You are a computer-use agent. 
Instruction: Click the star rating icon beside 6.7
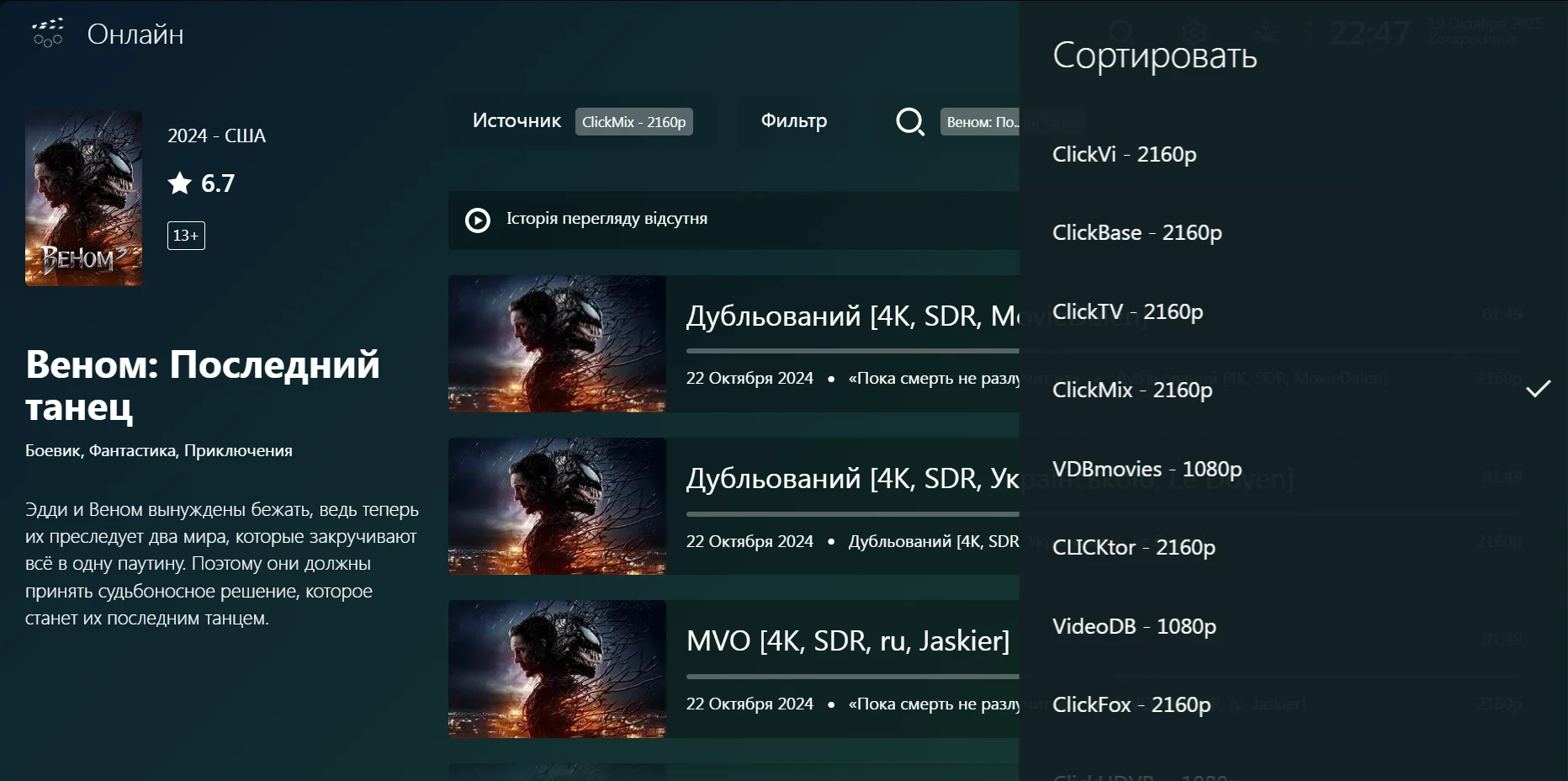pyautogui.click(x=180, y=183)
